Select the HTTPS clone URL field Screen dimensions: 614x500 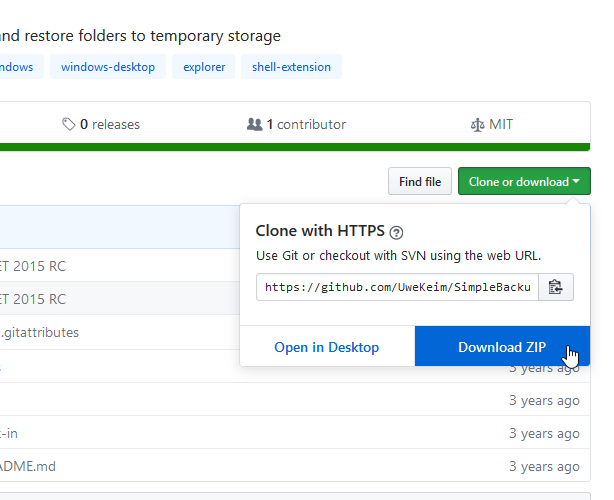pos(397,287)
